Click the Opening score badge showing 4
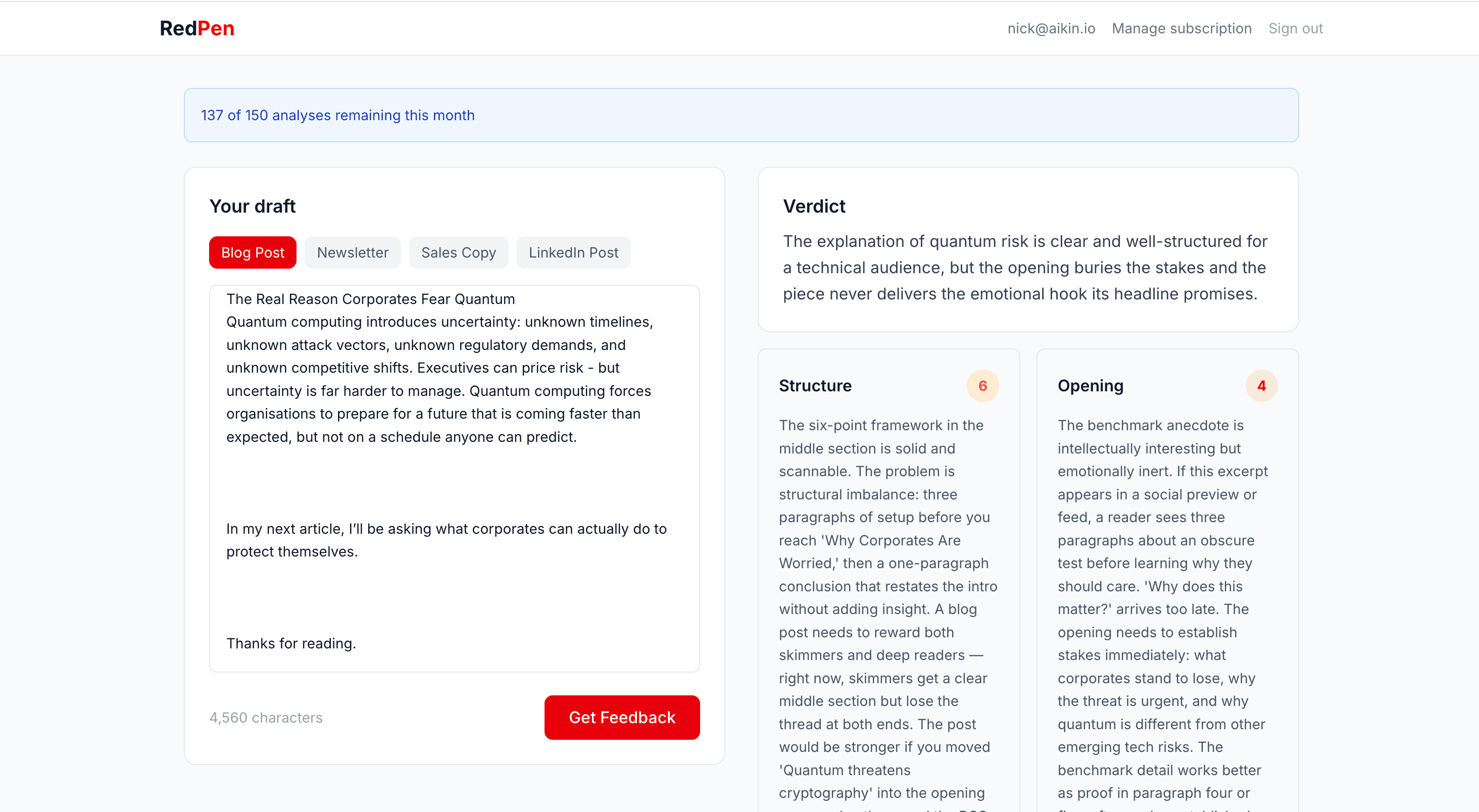1479x812 pixels. pyautogui.click(x=1262, y=386)
